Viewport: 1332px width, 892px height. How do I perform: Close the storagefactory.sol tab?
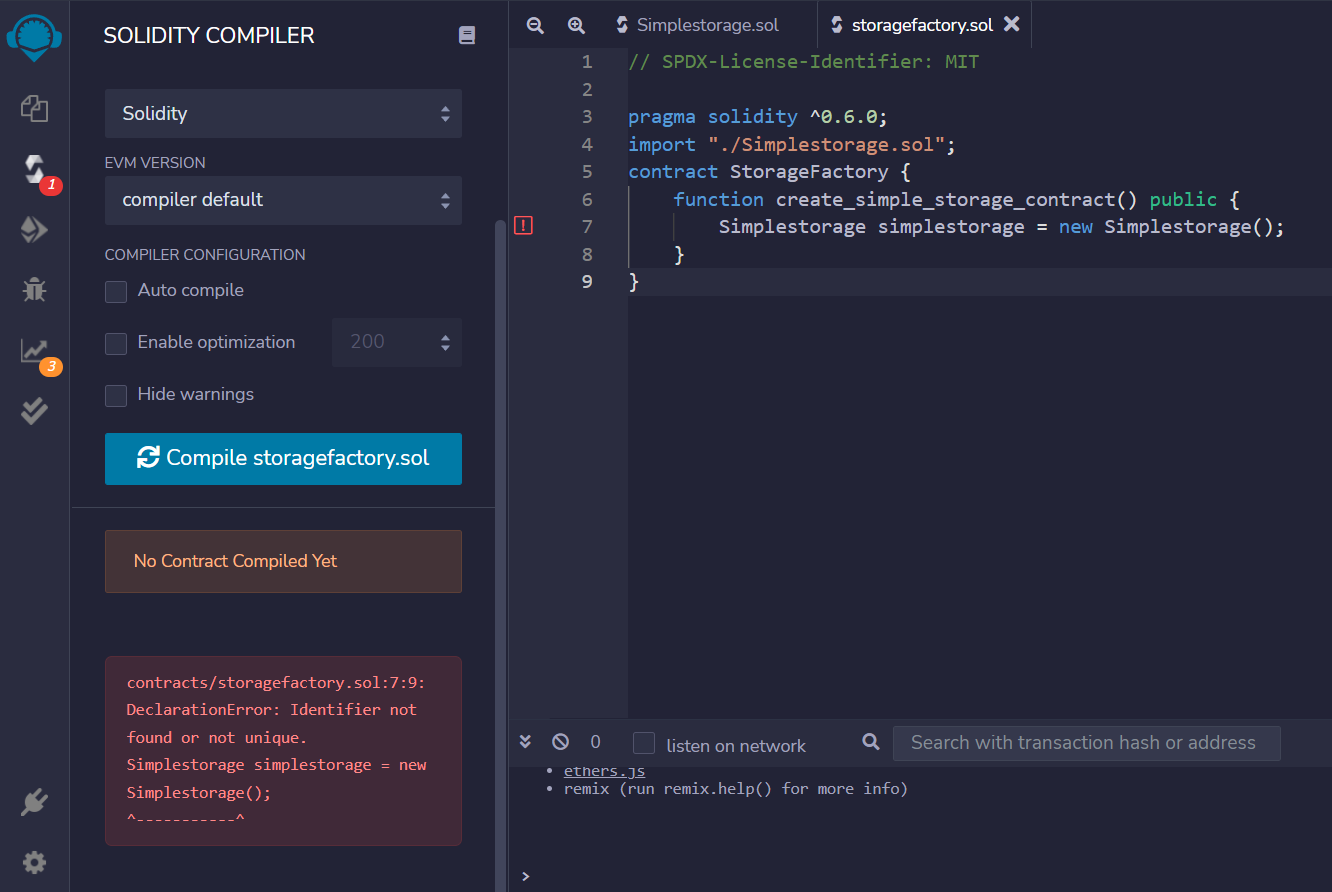(1012, 24)
